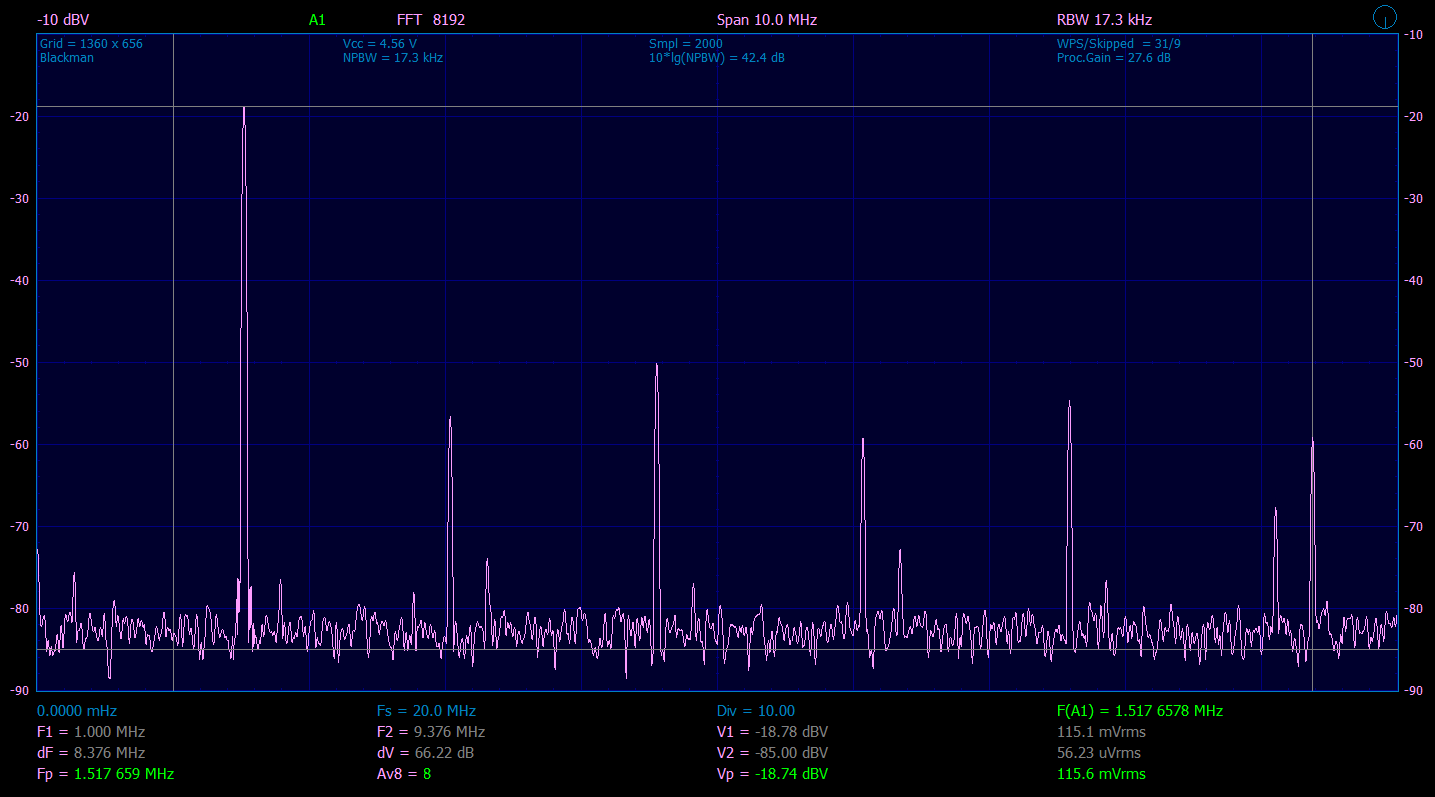Click the Smpl = 2000 readout
Image resolution: width=1435 pixels, height=797 pixels.
click(686, 44)
